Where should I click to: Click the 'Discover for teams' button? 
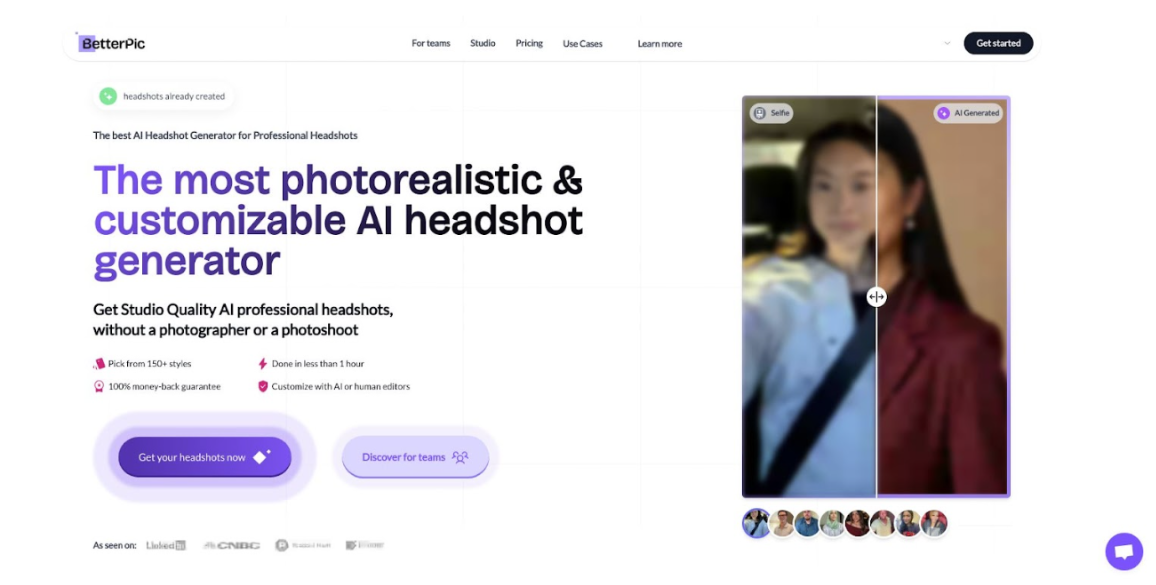pos(415,457)
